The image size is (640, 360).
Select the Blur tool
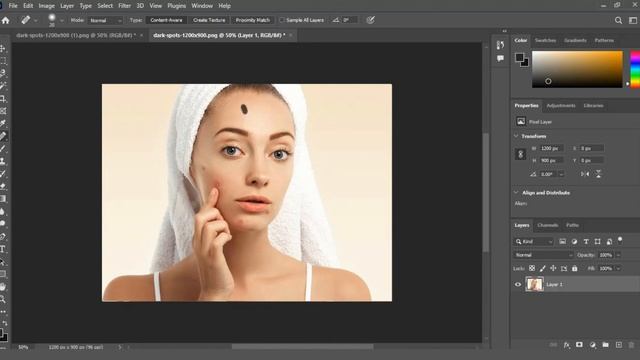pos(3,211)
